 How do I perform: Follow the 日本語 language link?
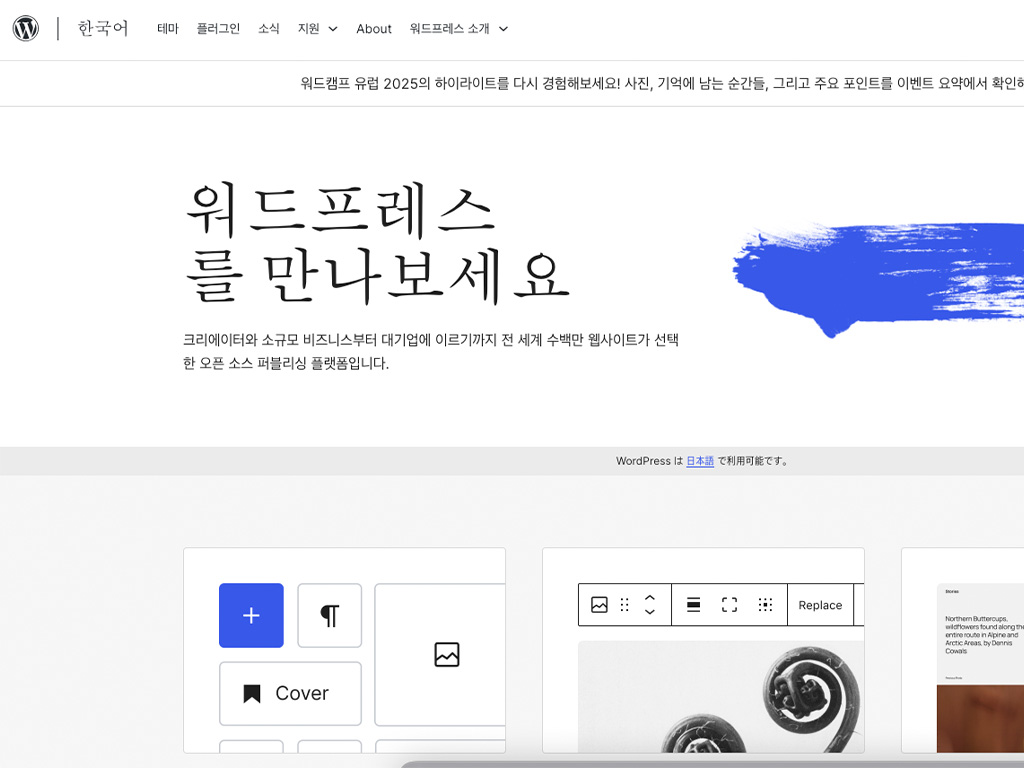coord(699,461)
